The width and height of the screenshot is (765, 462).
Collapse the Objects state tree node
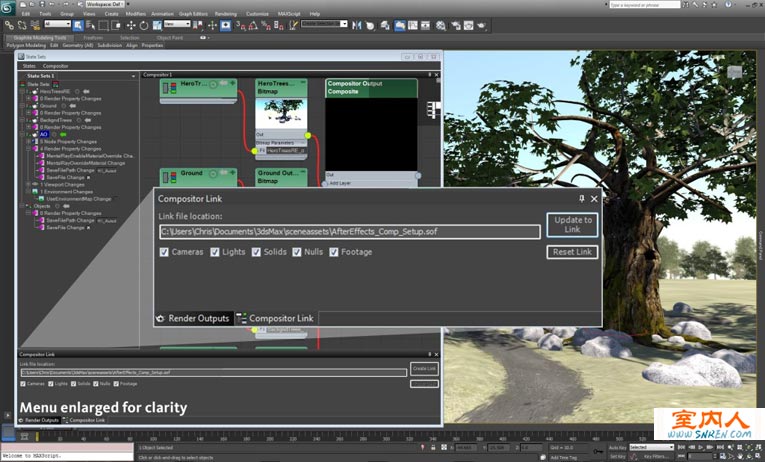click(23, 206)
